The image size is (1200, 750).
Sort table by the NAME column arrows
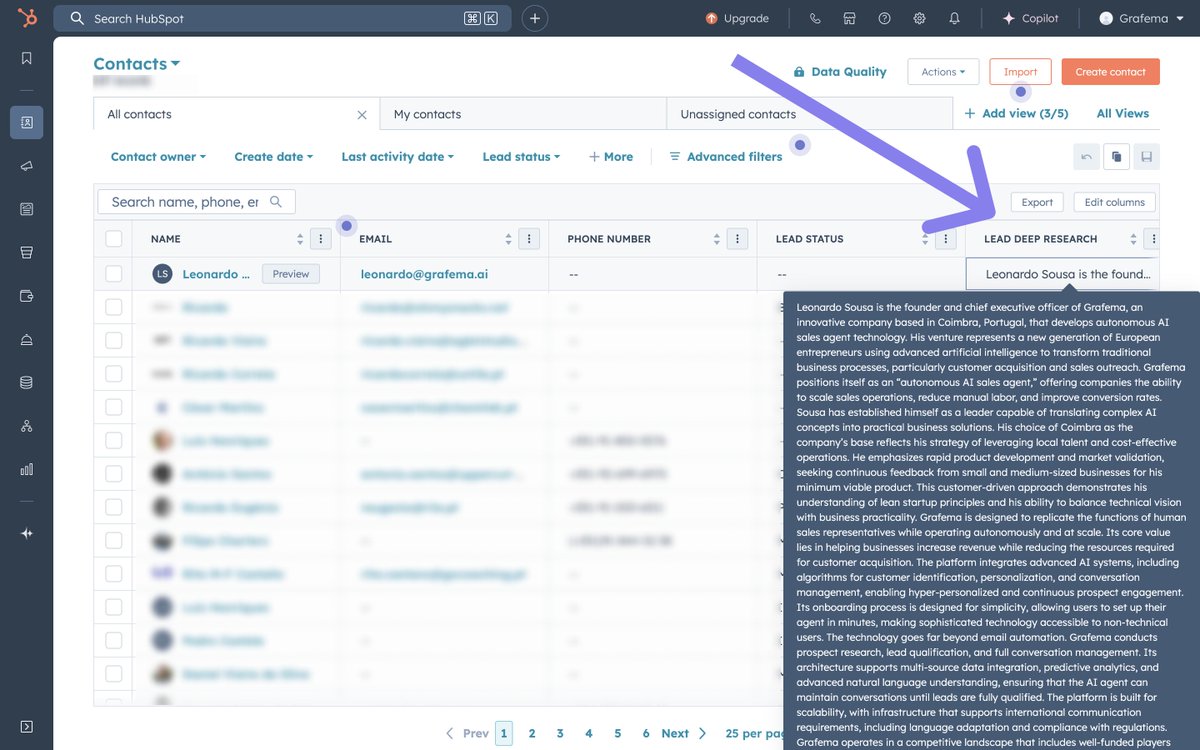(300, 239)
